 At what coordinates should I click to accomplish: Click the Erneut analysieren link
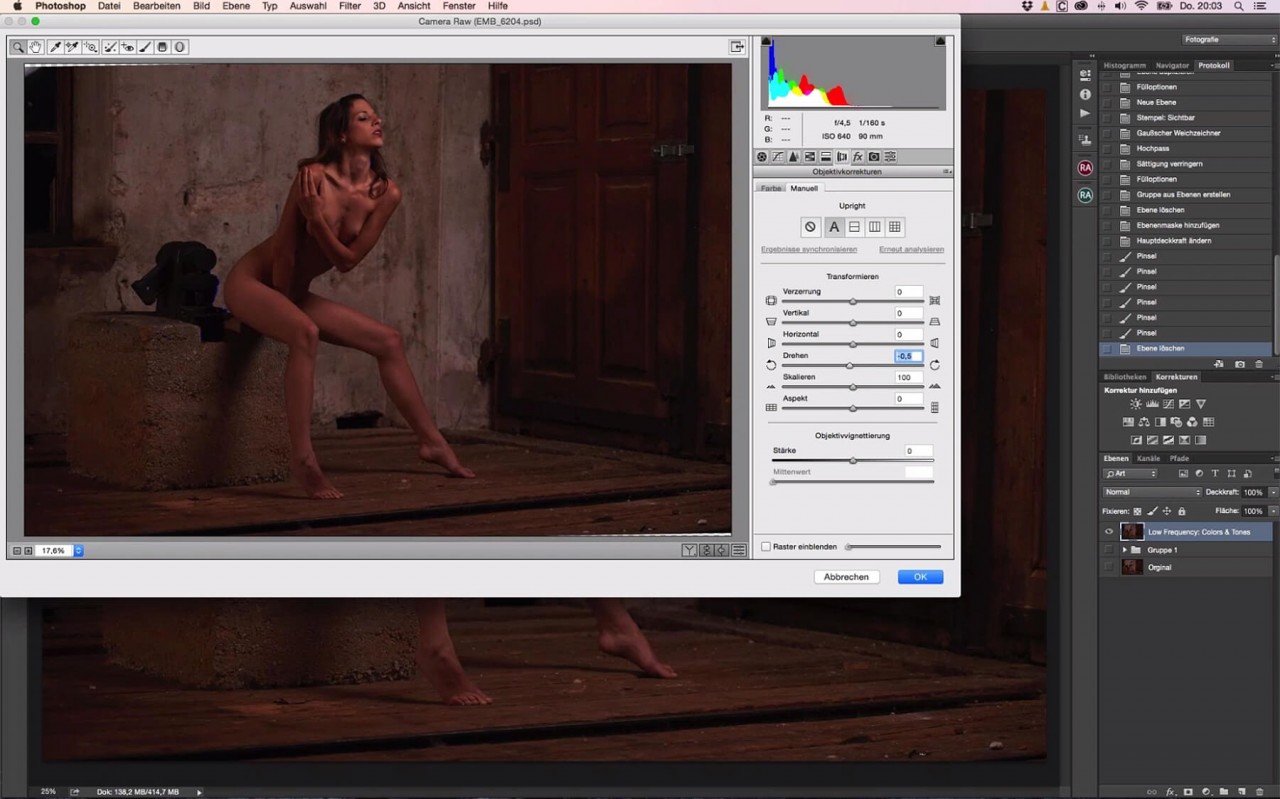[911, 249]
